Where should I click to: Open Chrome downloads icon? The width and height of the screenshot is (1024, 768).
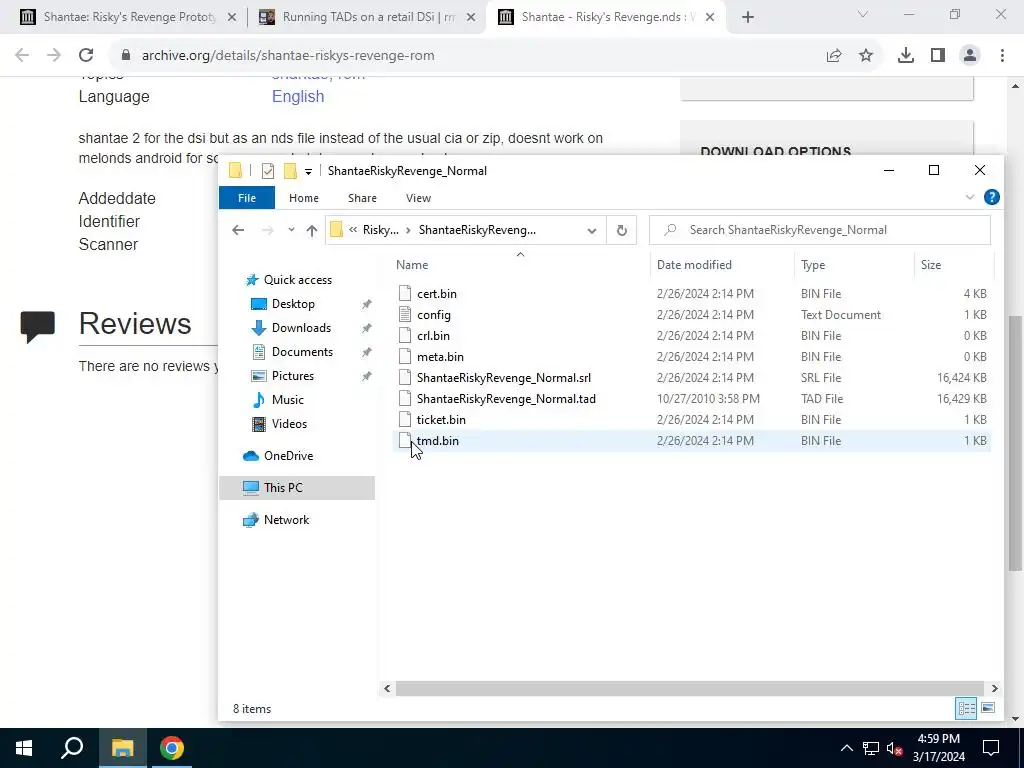906,56
